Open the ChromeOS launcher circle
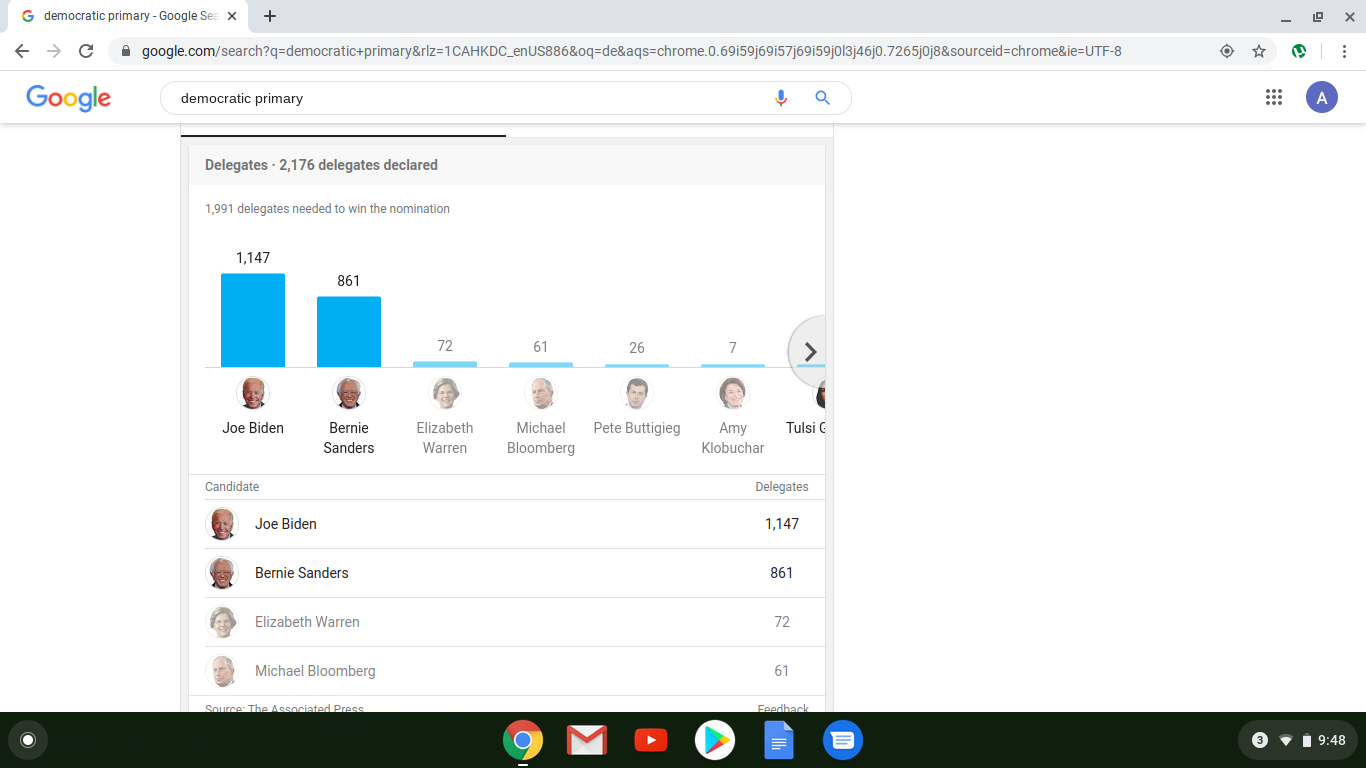The image size is (1366, 768). point(28,740)
